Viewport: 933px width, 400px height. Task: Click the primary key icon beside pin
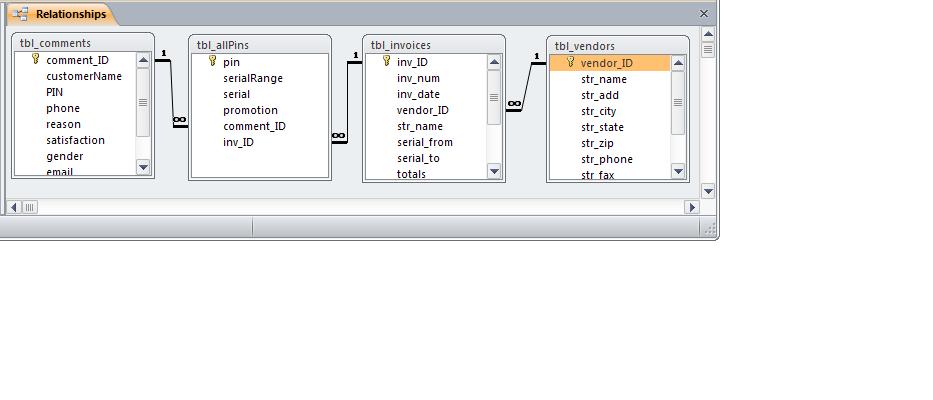click(x=212, y=60)
